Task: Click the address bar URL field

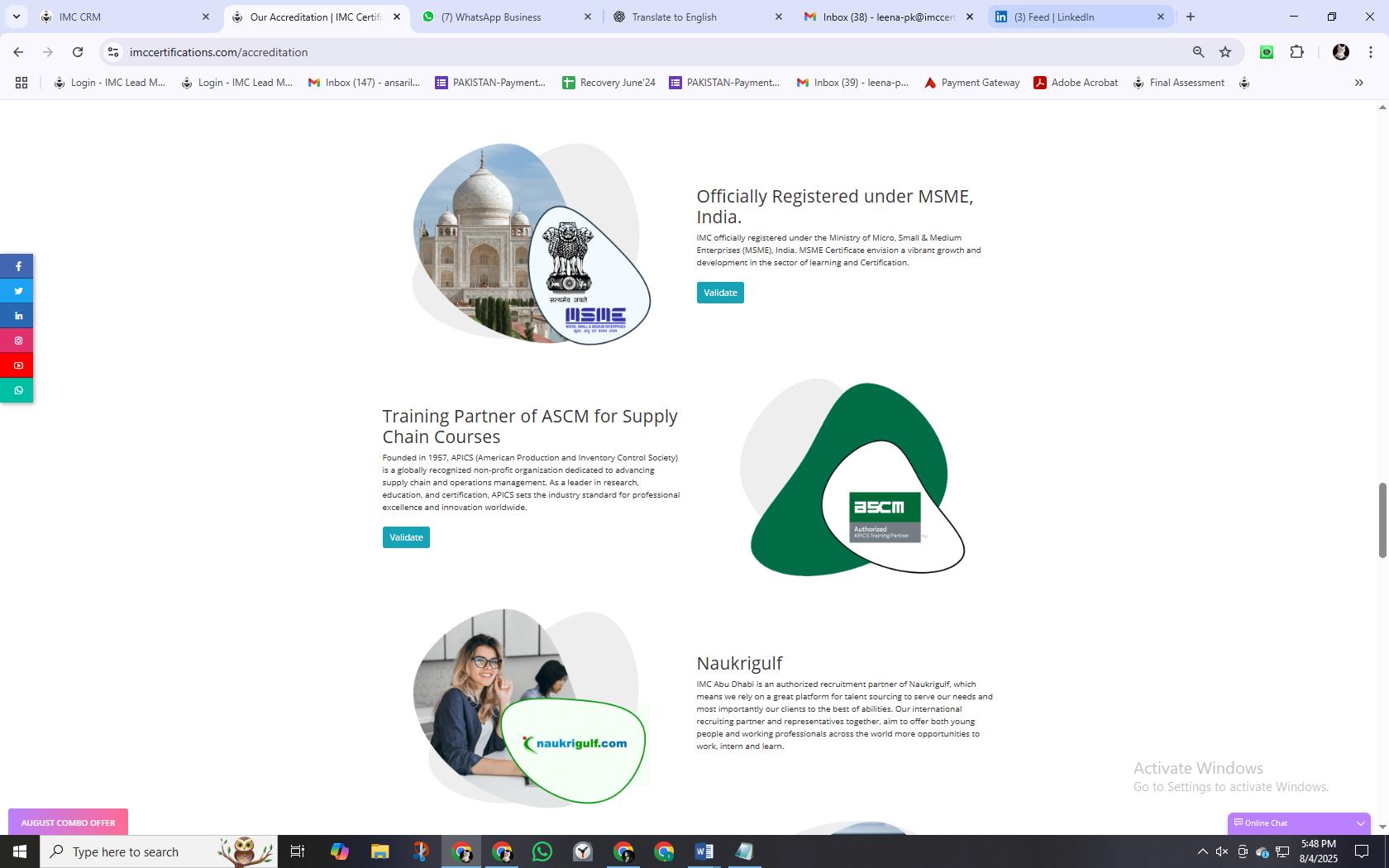Action: [x=645, y=52]
